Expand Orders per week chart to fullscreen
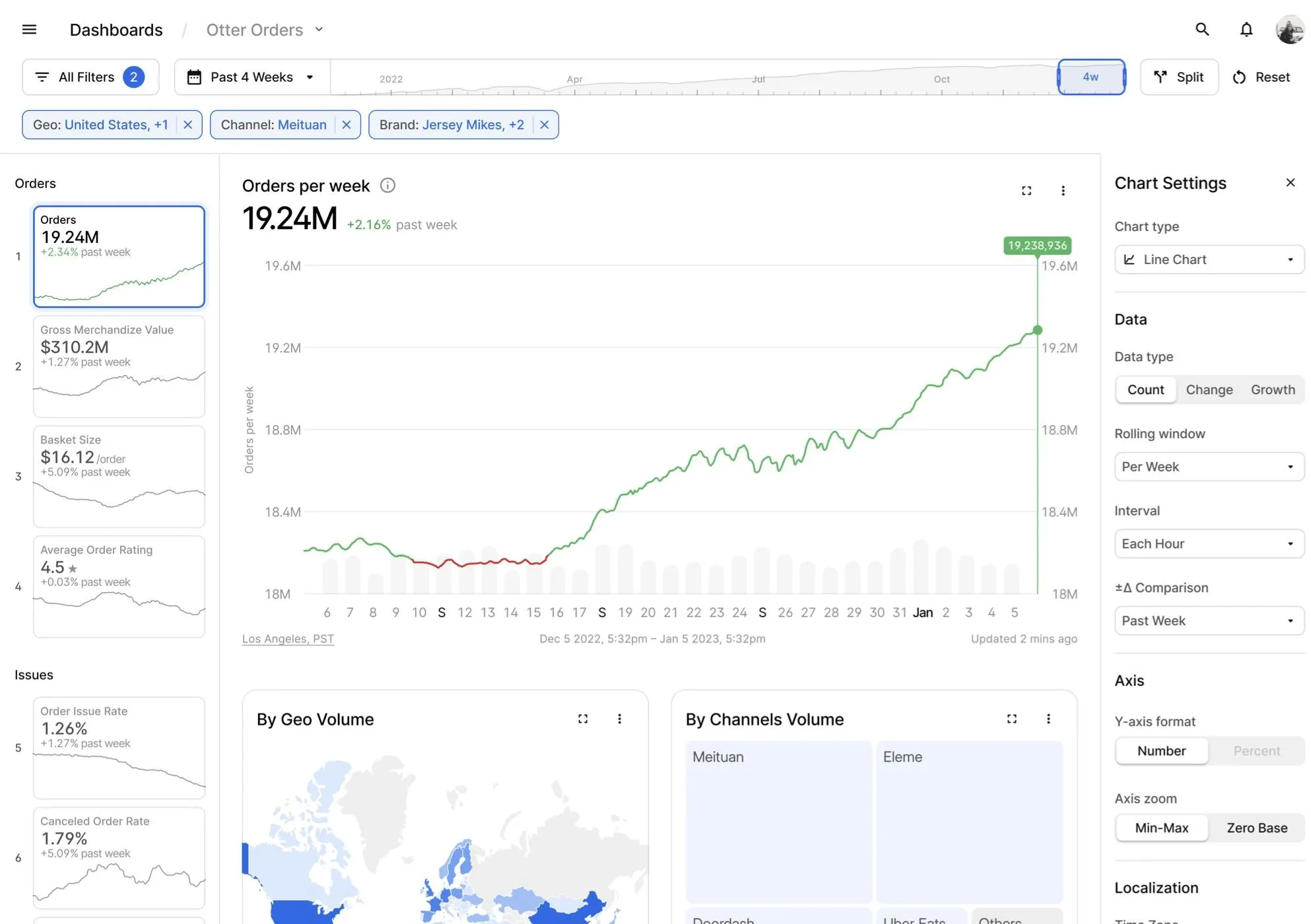The image size is (1311, 924). (1026, 191)
